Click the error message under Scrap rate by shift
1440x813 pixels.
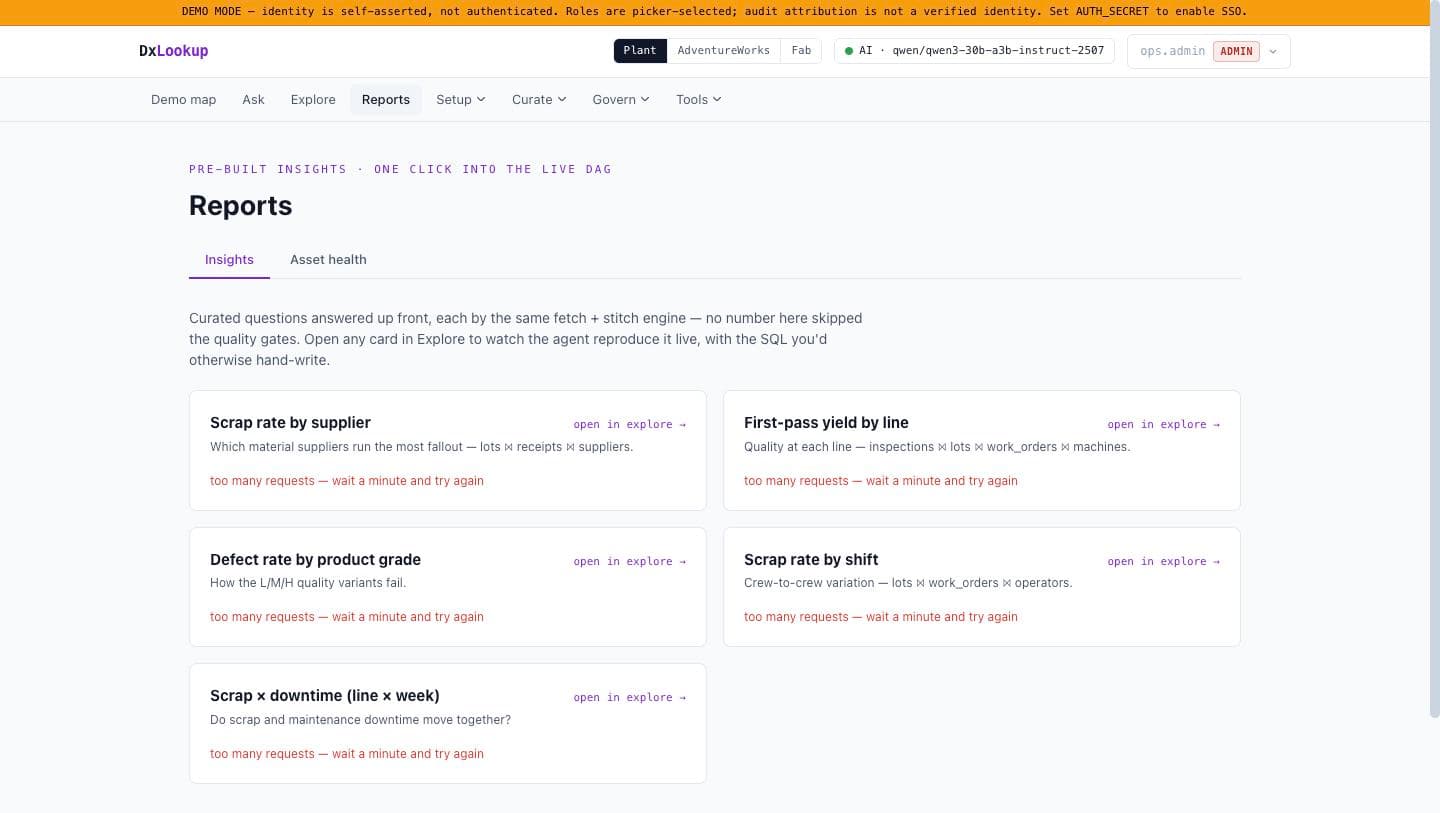tap(881, 617)
